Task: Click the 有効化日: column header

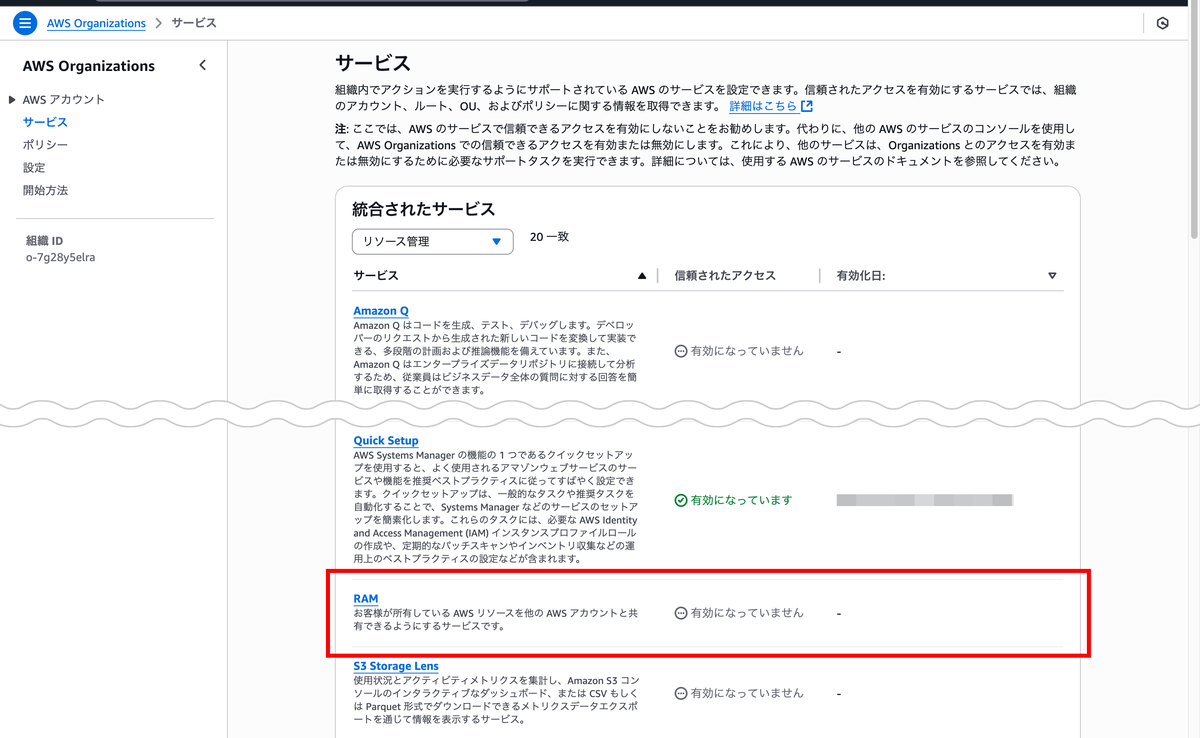Action: (861, 276)
